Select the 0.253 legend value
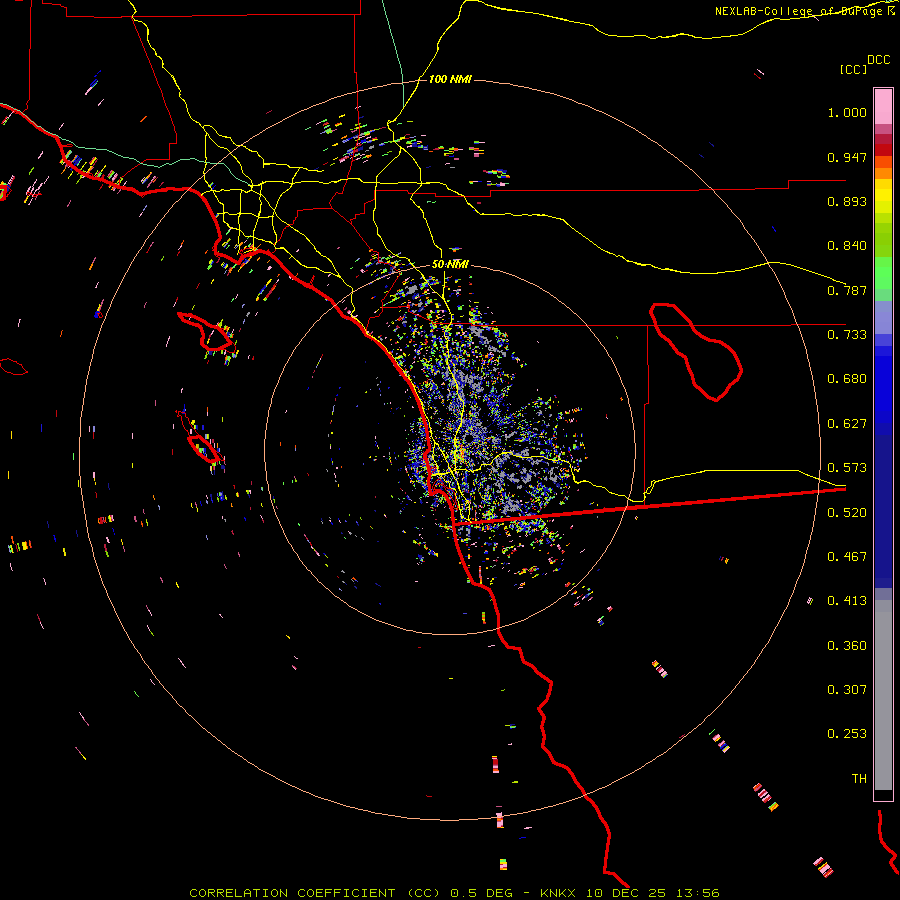This screenshot has width=900, height=900. point(847,734)
